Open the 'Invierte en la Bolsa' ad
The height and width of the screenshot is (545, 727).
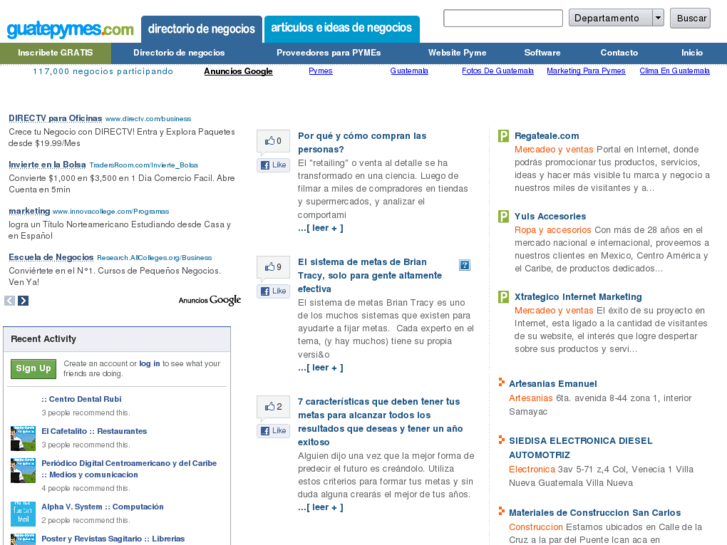[47, 165]
